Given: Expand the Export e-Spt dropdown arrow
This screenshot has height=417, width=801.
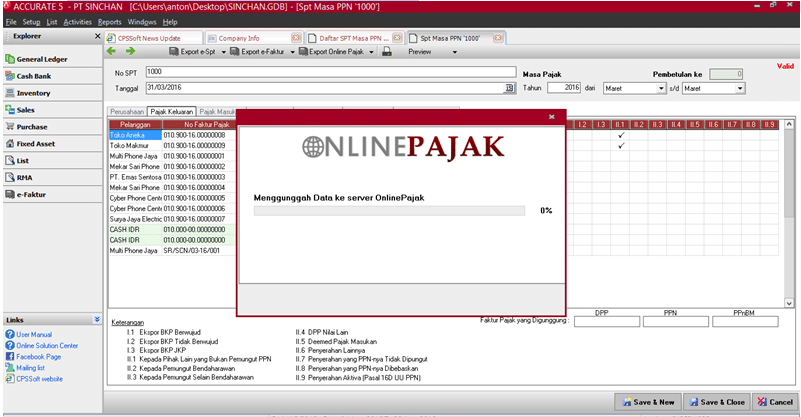Looking at the screenshot, I should (224, 52).
